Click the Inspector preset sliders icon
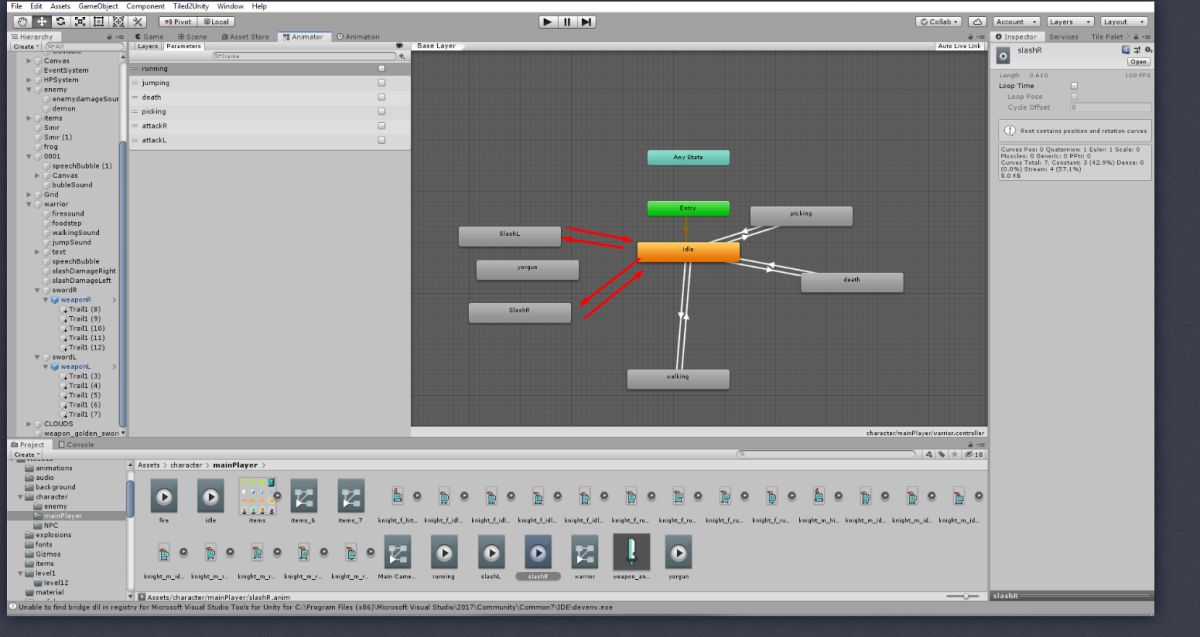The width and height of the screenshot is (1200, 637). (x=1137, y=49)
